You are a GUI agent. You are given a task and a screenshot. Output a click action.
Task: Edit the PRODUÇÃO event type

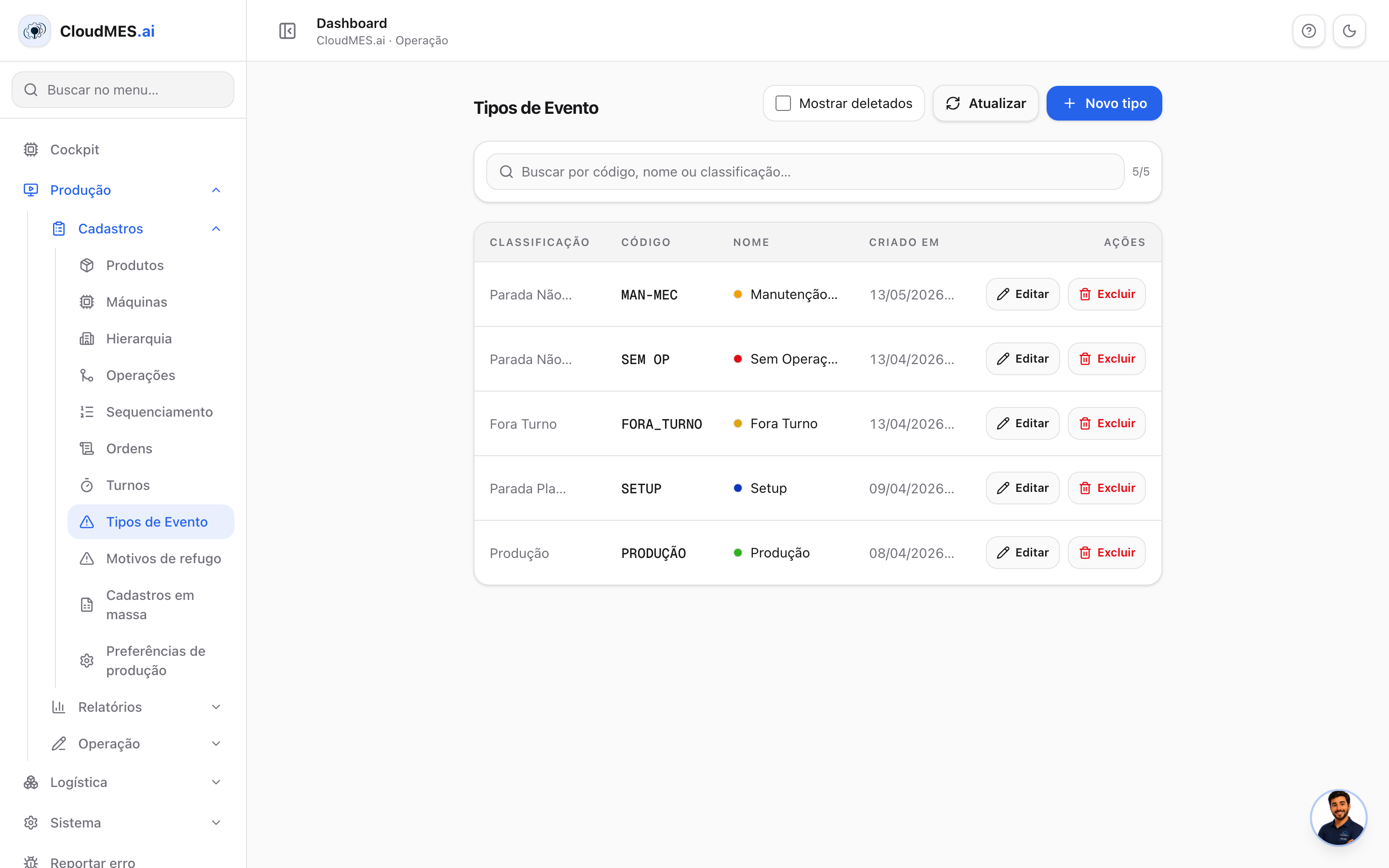pos(1022,553)
